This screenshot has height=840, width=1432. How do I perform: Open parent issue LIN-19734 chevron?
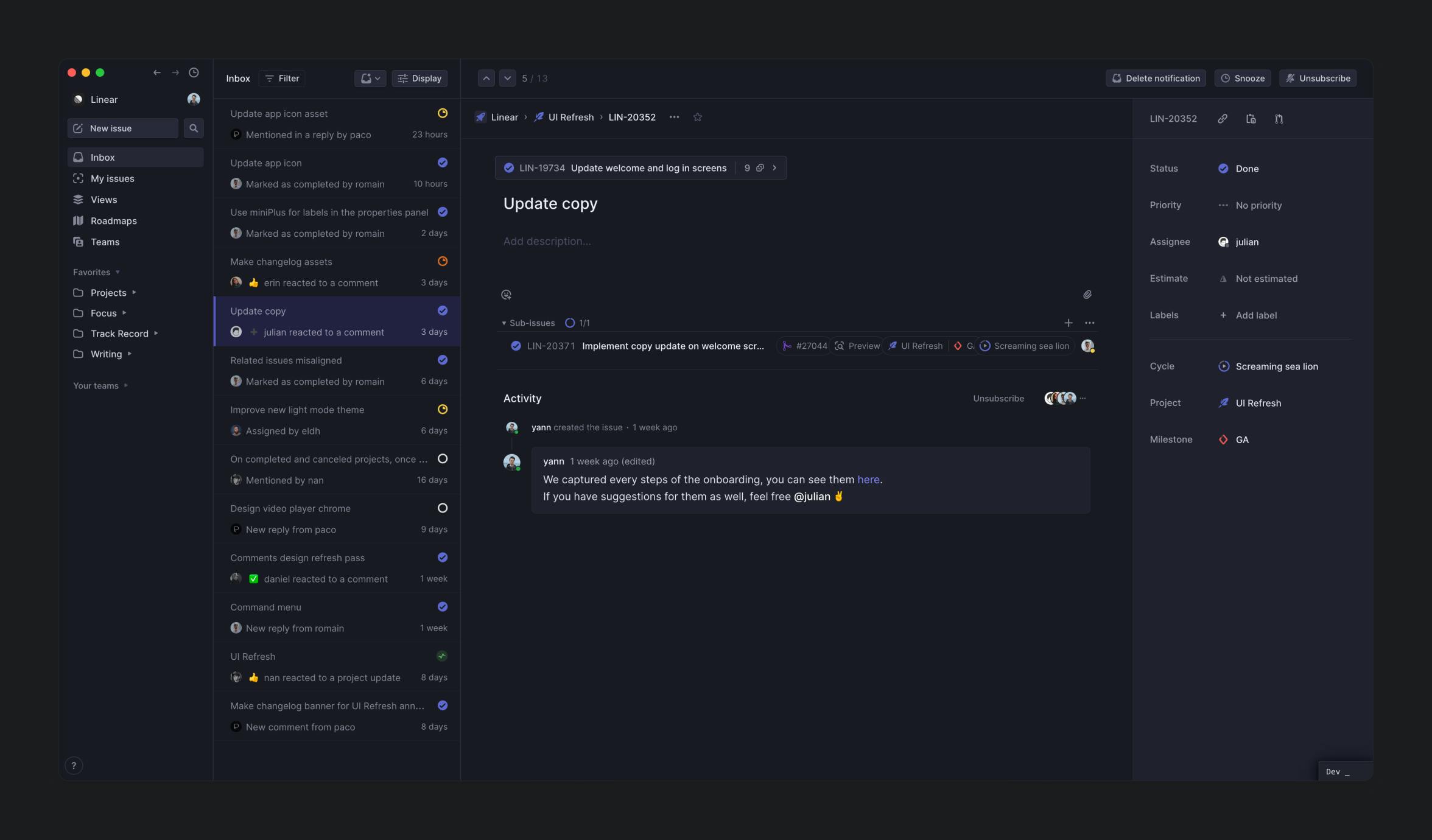[774, 168]
